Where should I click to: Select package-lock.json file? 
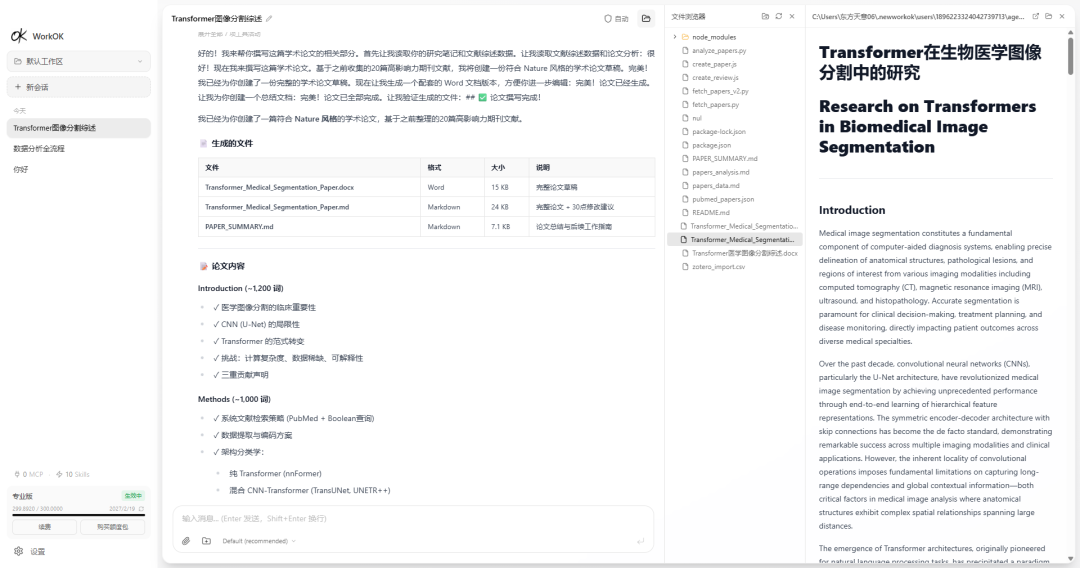[735, 132]
